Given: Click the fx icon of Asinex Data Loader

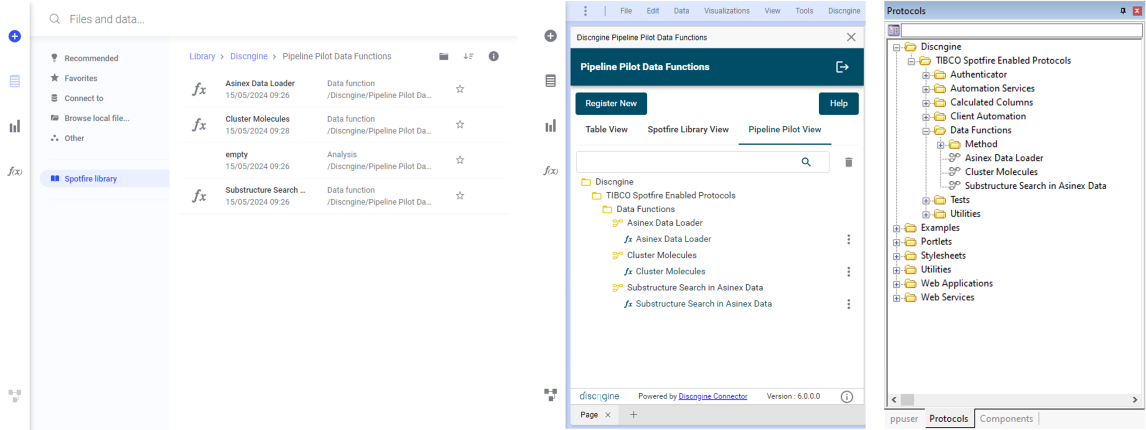Looking at the screenshot, I should pyautogui.click(x=199, y=89).
